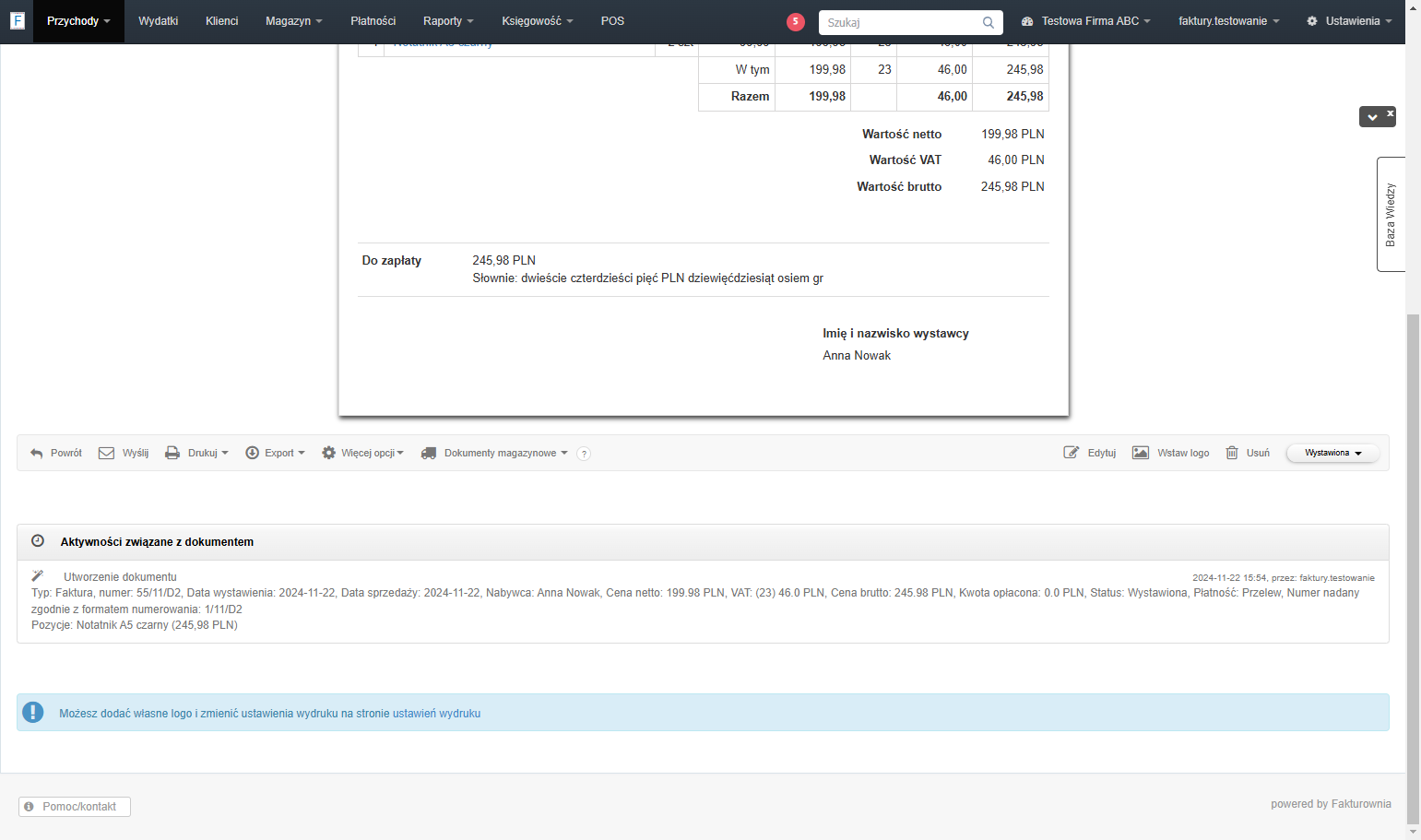This screenshot has width=1421, height=840.
Task: Open Dokumenty magazynowe truck menu
Action: [493, 453]
